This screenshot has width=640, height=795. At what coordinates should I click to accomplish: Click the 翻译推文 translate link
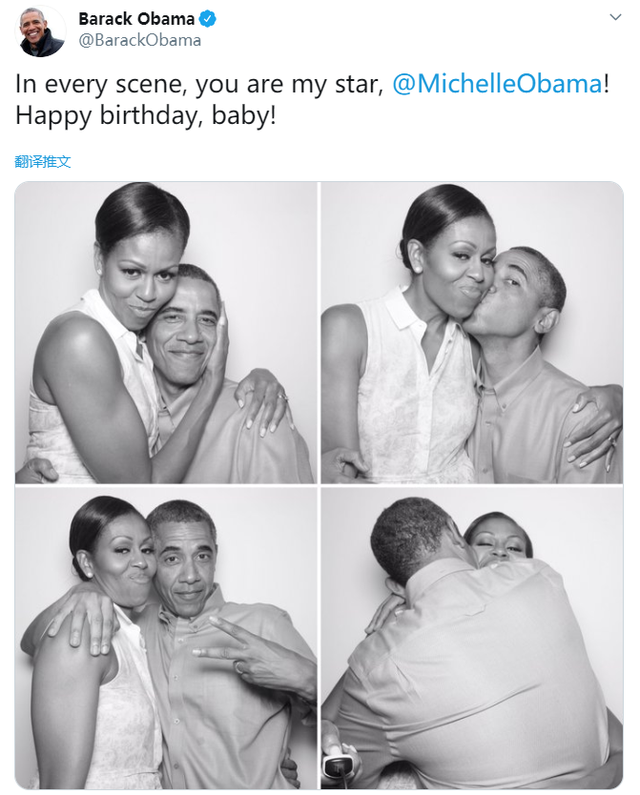point(43,161)
